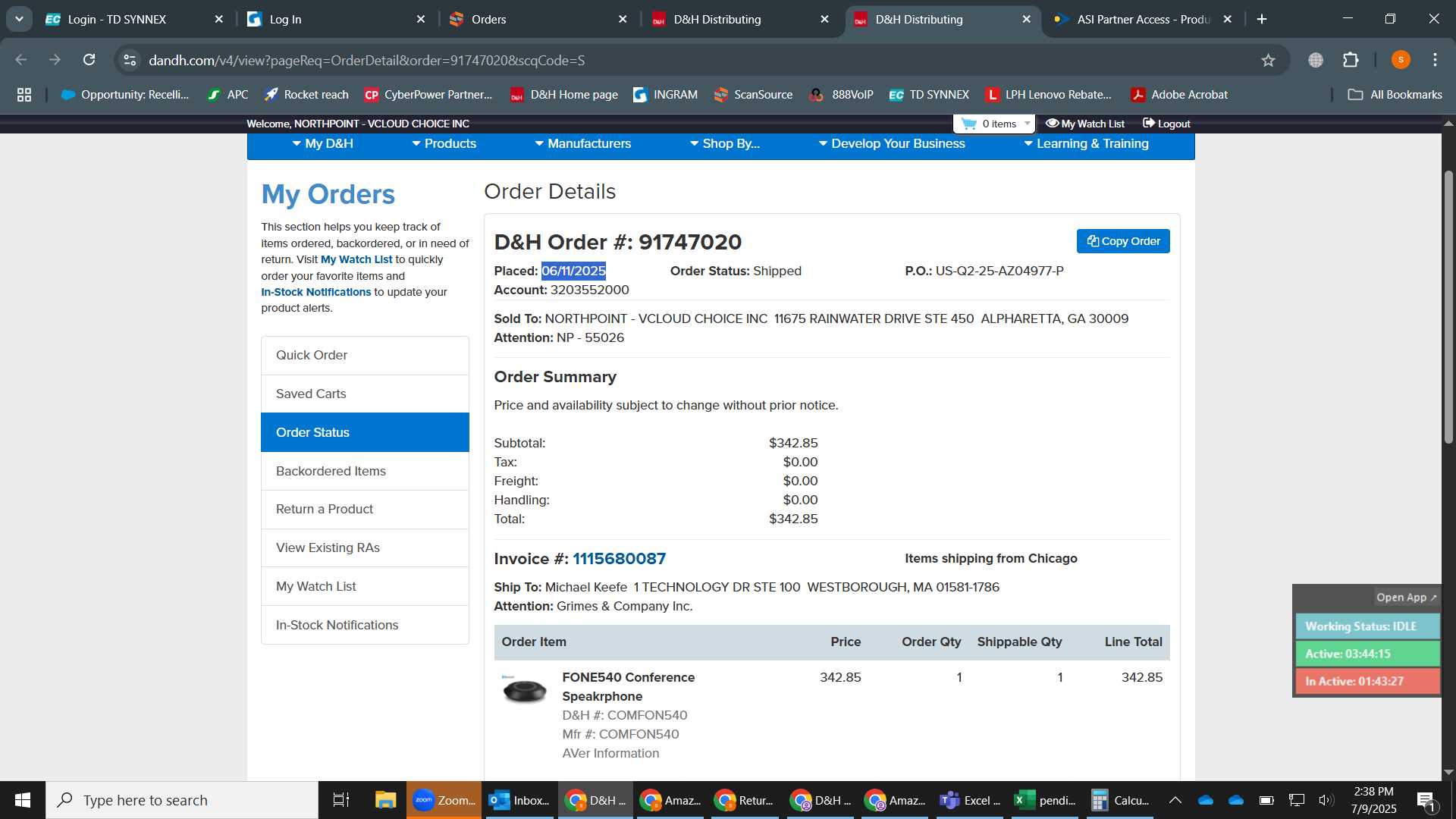1456x819 pixels.
Task: Open the APC bookmark
Action: pos(227,95)
